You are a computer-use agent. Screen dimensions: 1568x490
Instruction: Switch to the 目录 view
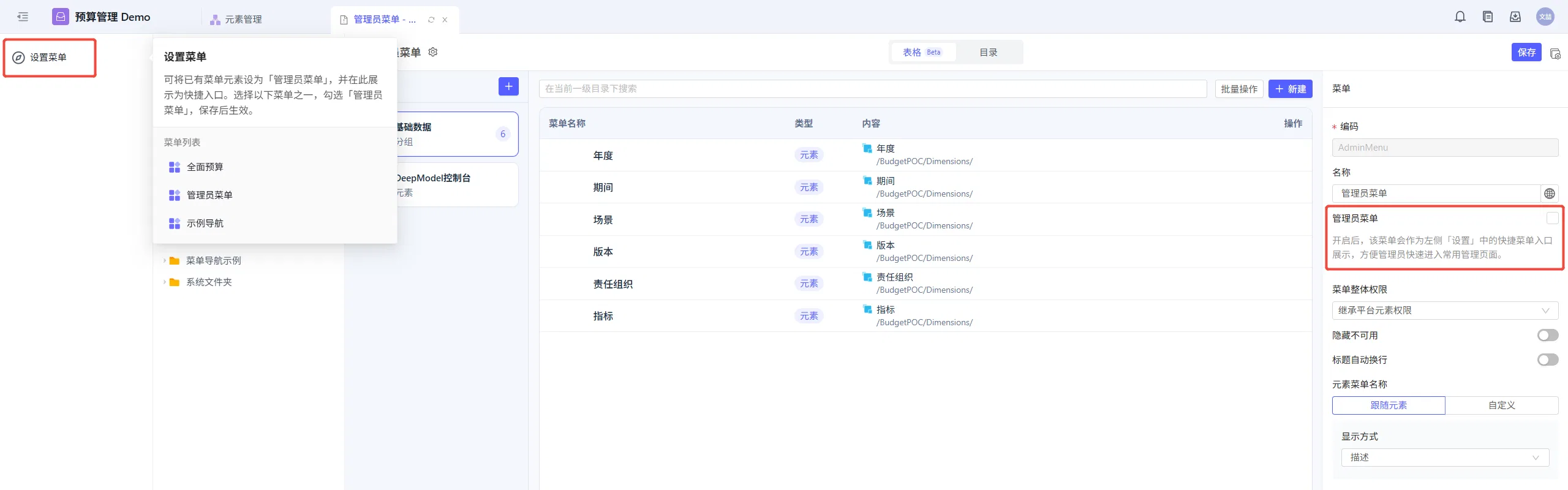click(989, 53)
